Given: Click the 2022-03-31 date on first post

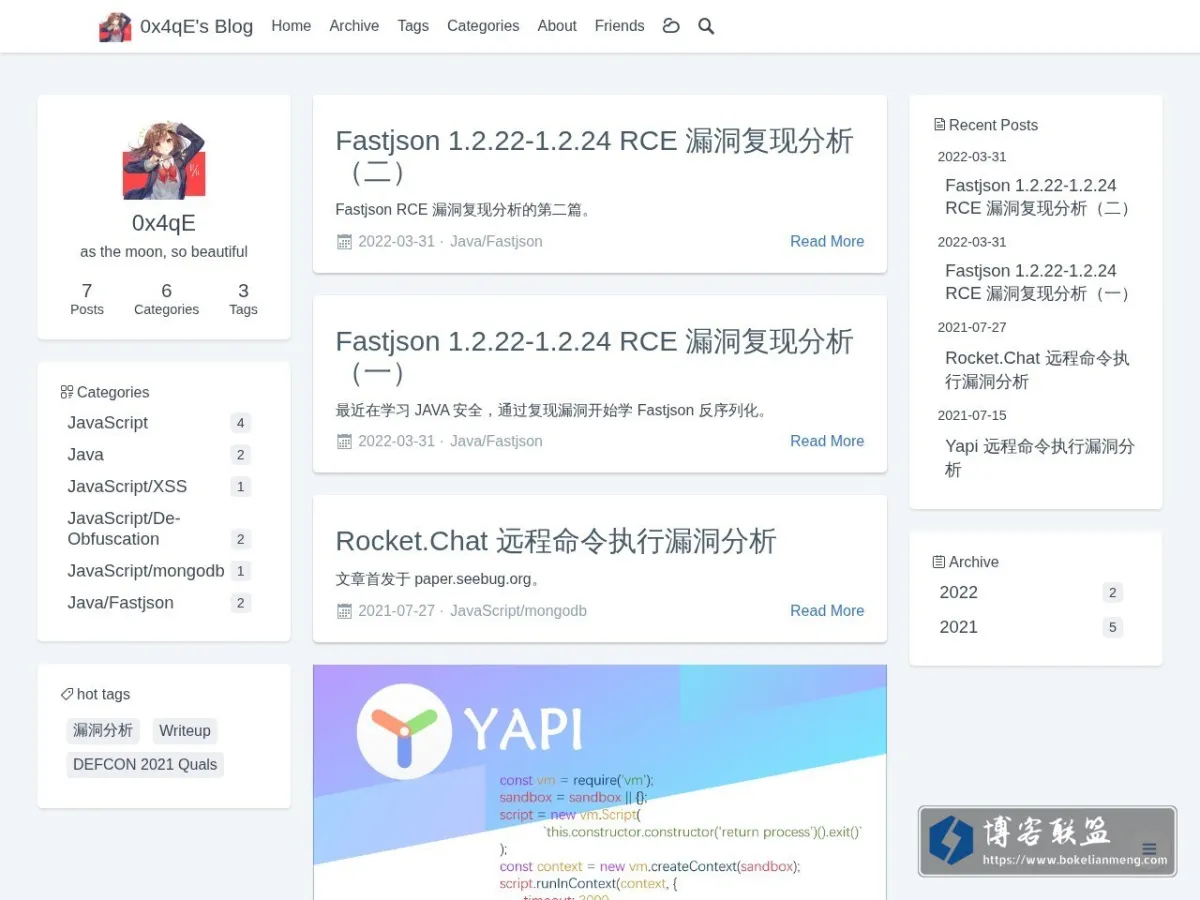Looking at the screenshot, I should tap(396, 241).
